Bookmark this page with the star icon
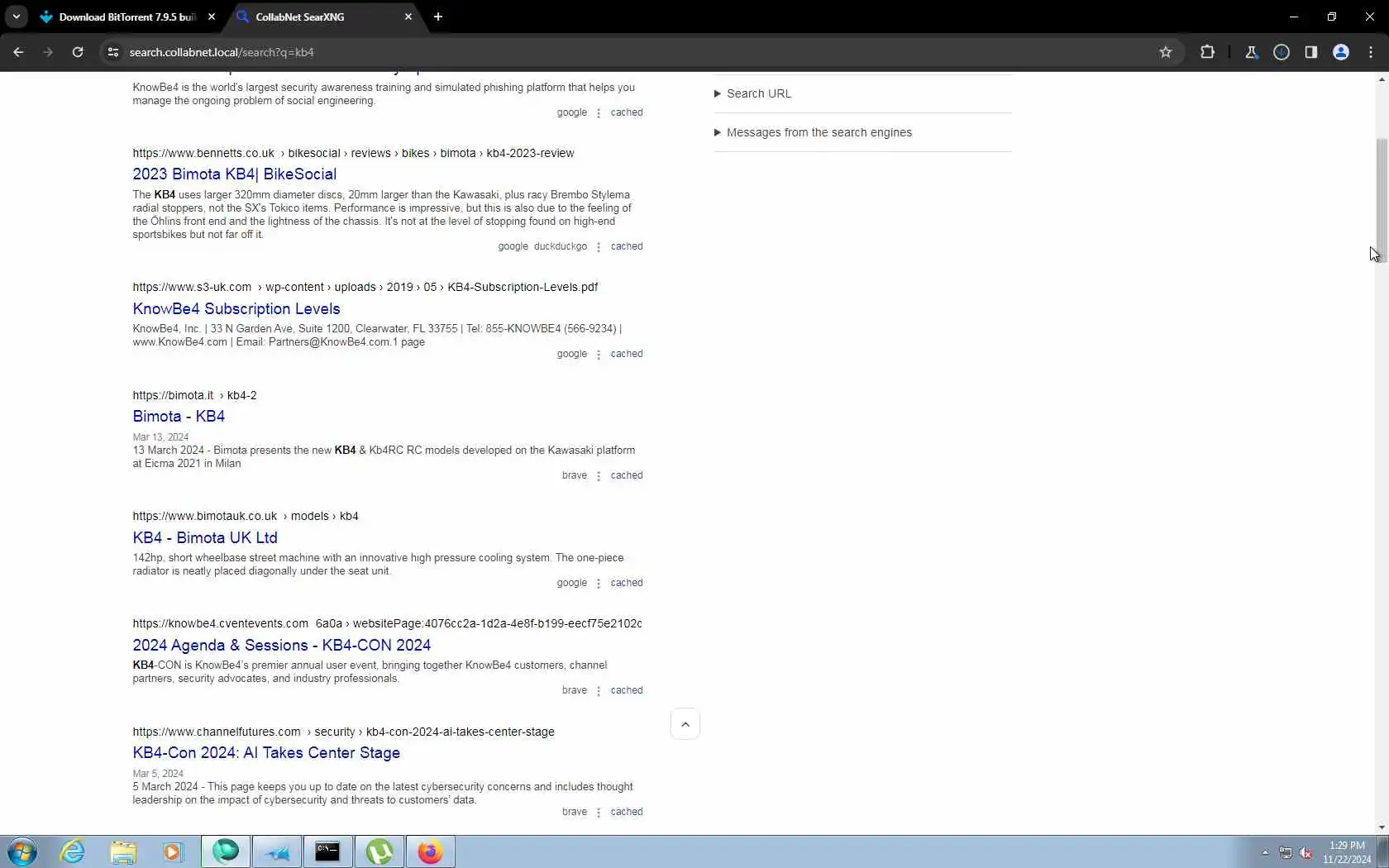This screenshot has width=1389, height=868. (1166, 52)
